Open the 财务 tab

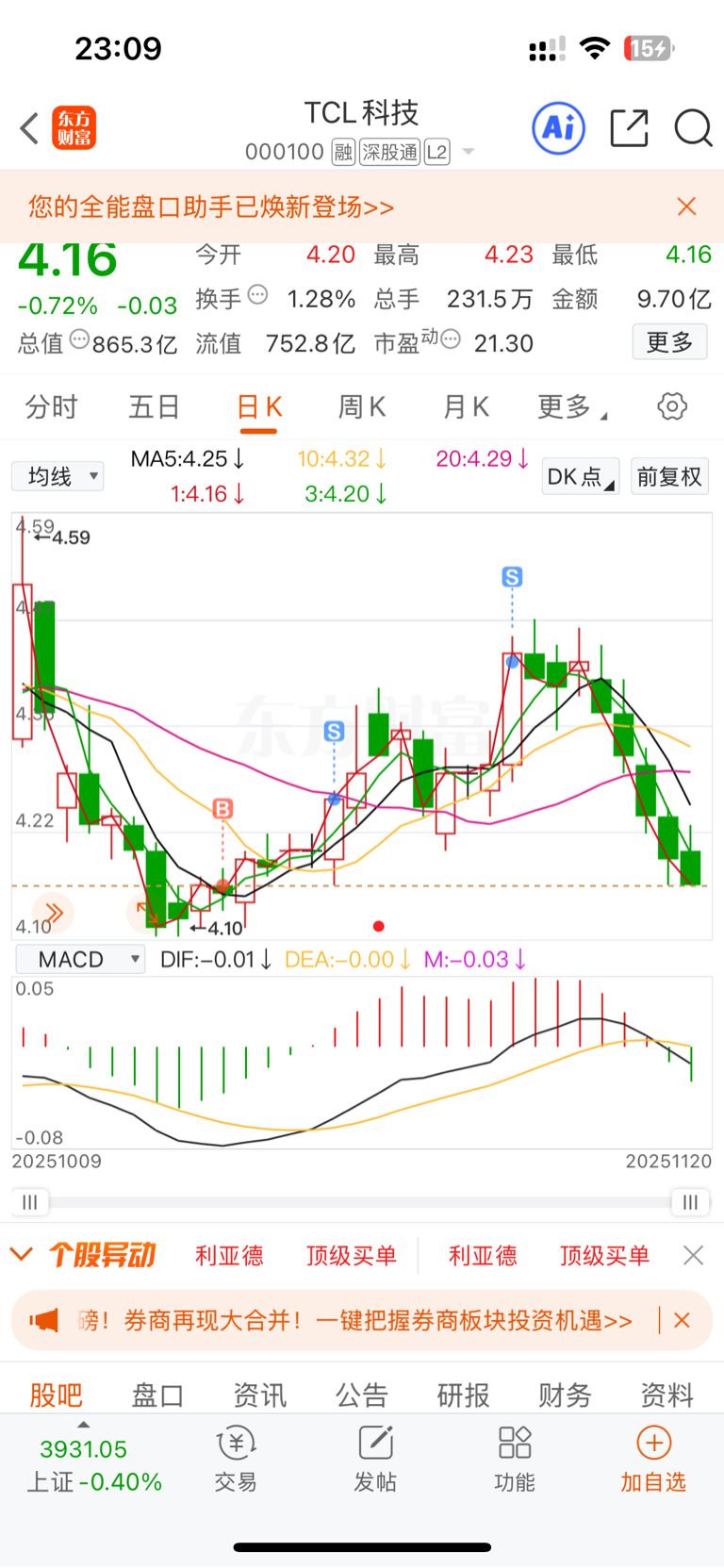click(566, 1394)
